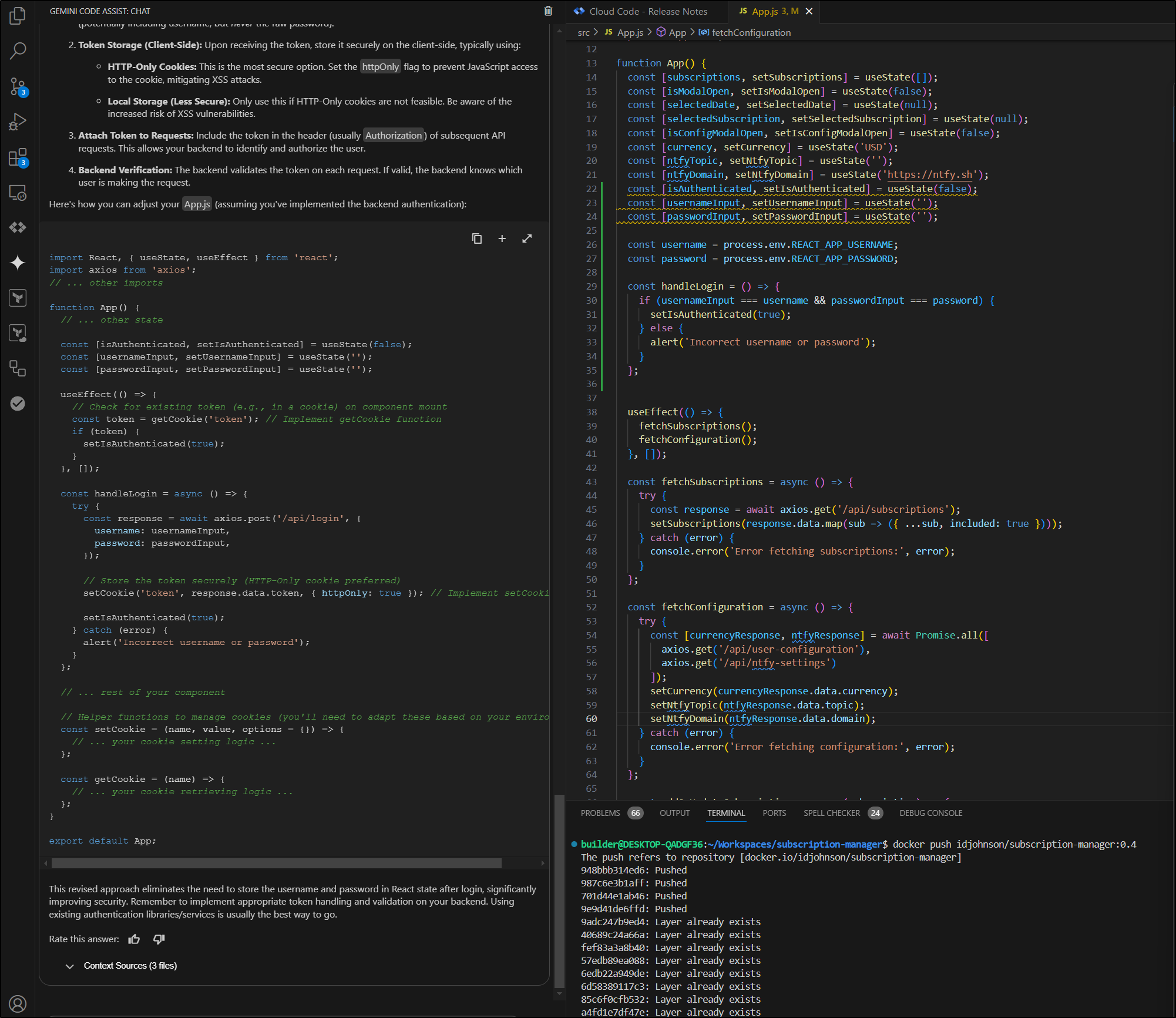Click the src breadcrumb segment
The image size is (1176, 1018).
coord(583,33)
